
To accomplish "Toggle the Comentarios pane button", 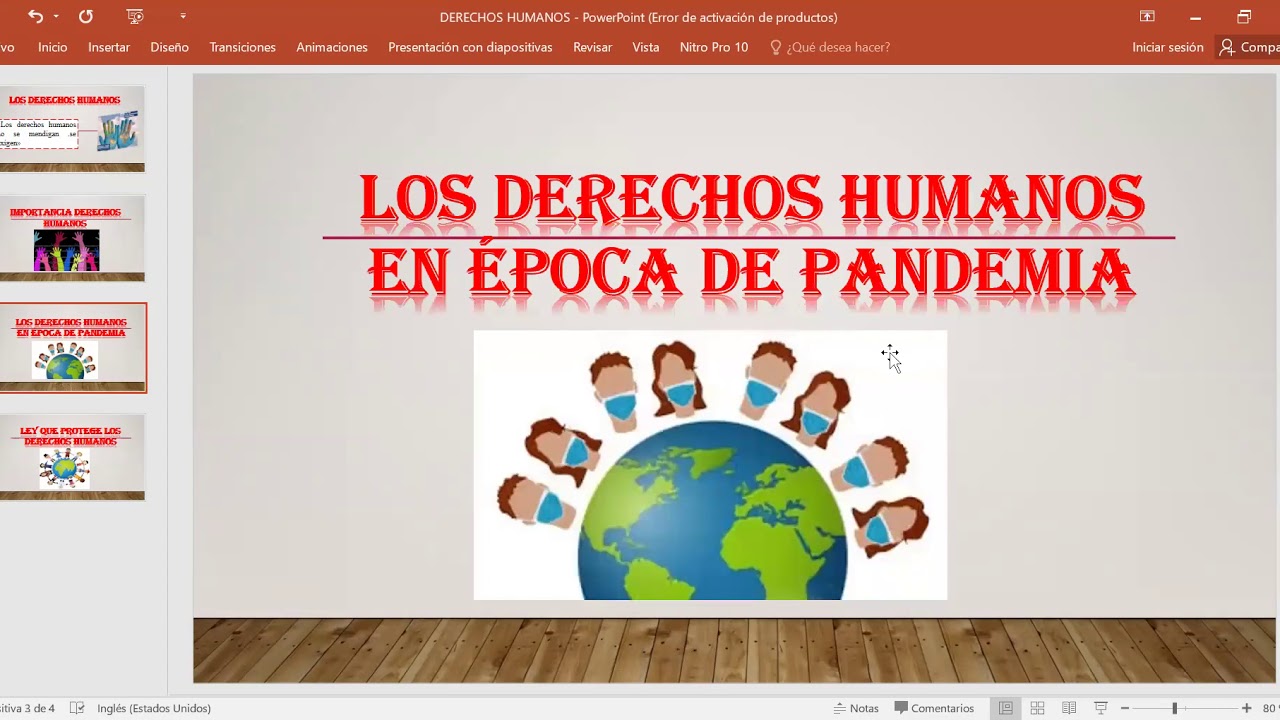I will pos(934,708).
